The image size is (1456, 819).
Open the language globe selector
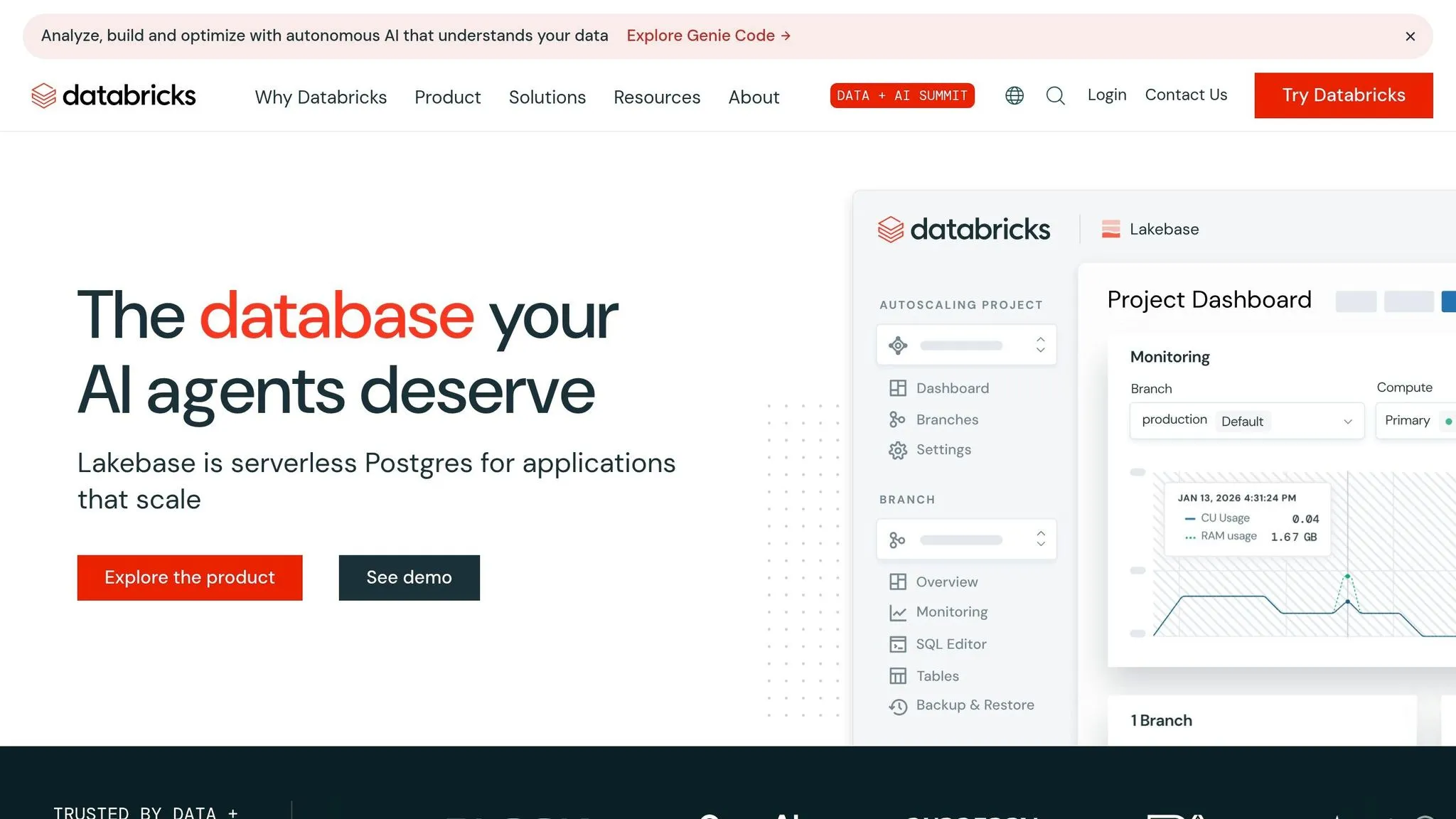click(1015, 95)
